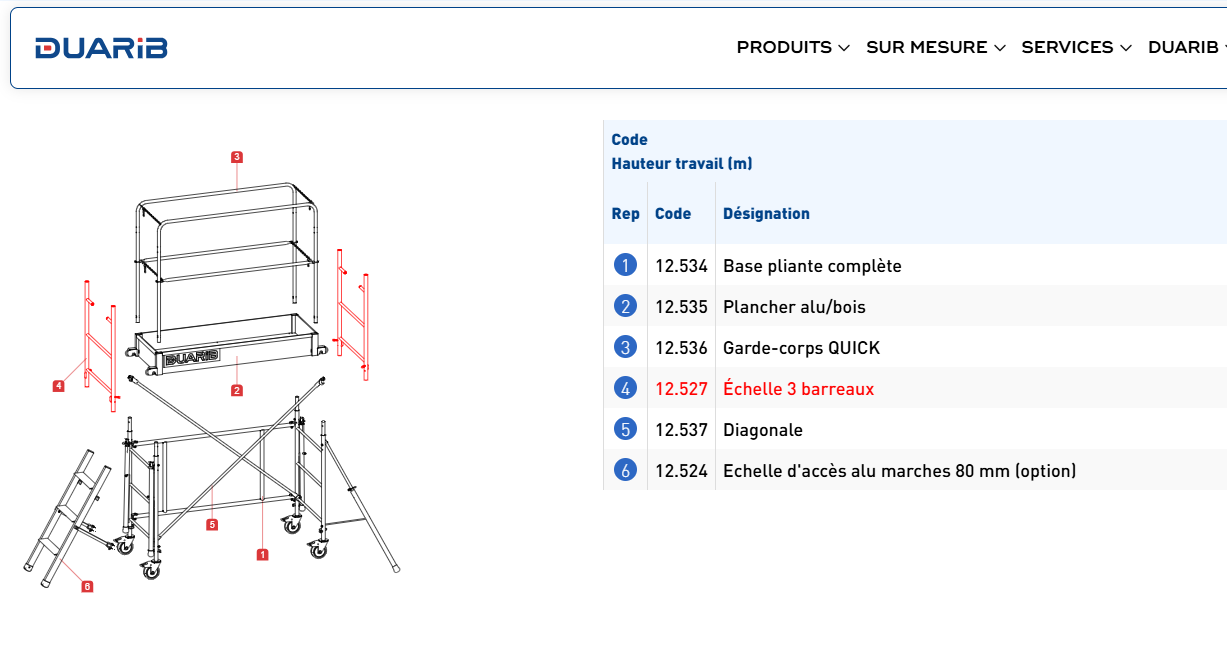The height and width of the screenshot is (650, 1227).
Task: Click red marker 5 on the diagonal
Action: pyautogui.click(x=212, y=524)
